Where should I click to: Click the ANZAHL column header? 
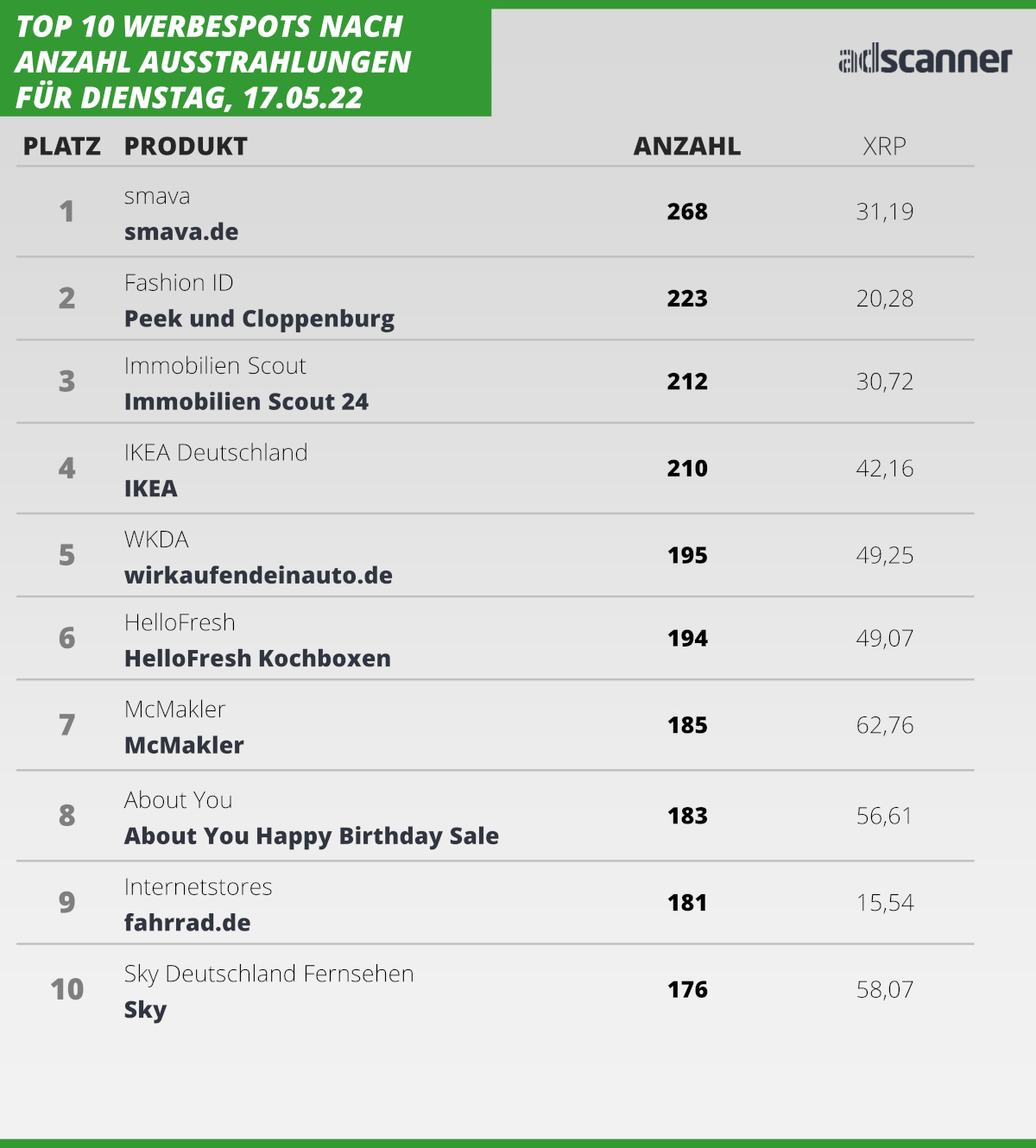(x=687, y=147)
